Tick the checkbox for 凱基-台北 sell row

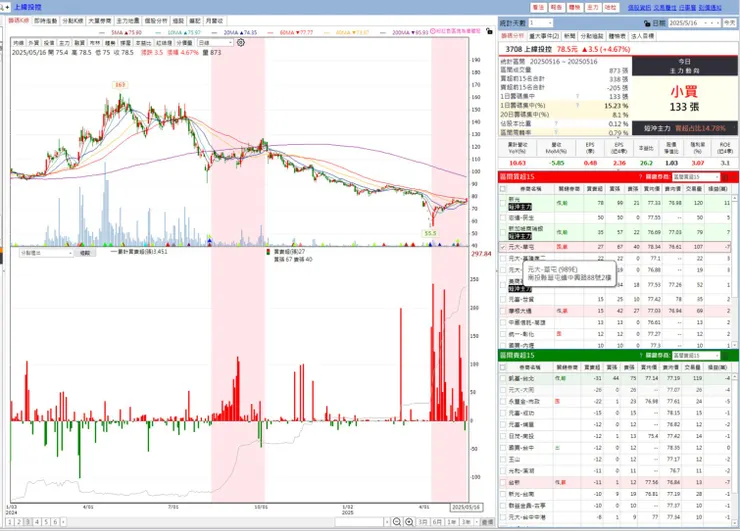504,379
